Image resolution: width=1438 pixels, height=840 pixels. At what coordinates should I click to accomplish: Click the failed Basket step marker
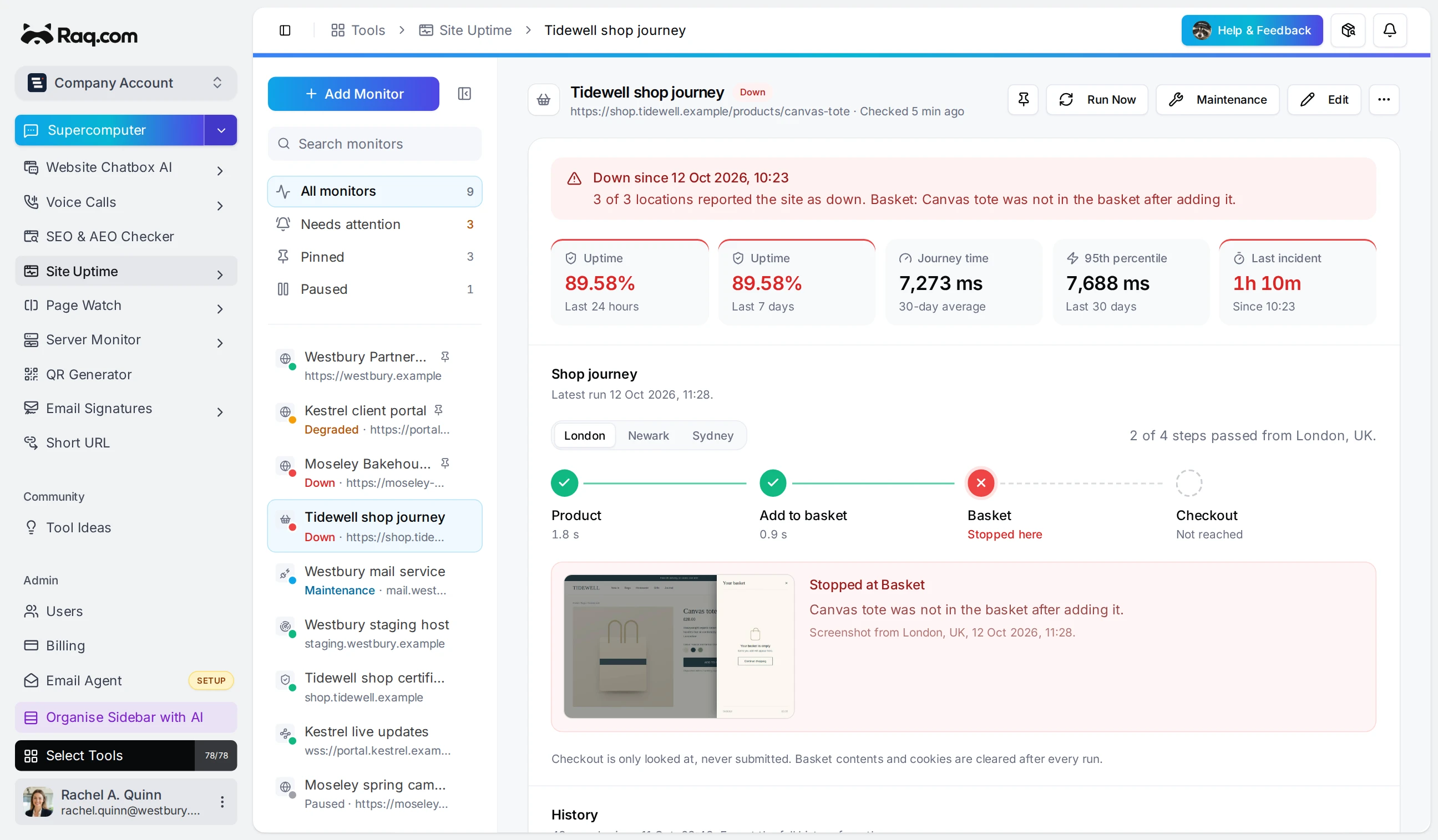click(x=981, y=483)
